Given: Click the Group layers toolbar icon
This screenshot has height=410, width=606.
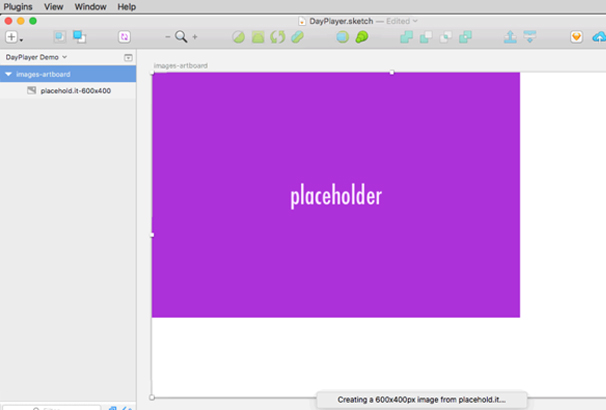Looking at the screenshot, I should point(57,37).
